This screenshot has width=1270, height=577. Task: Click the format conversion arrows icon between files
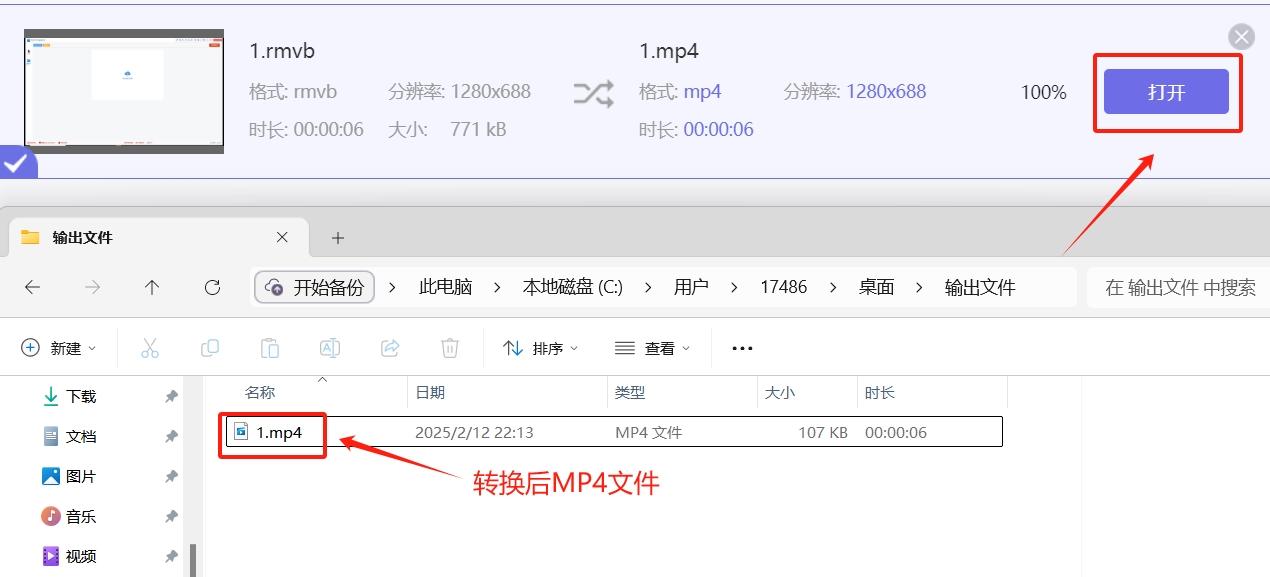(x=594, y=91)
